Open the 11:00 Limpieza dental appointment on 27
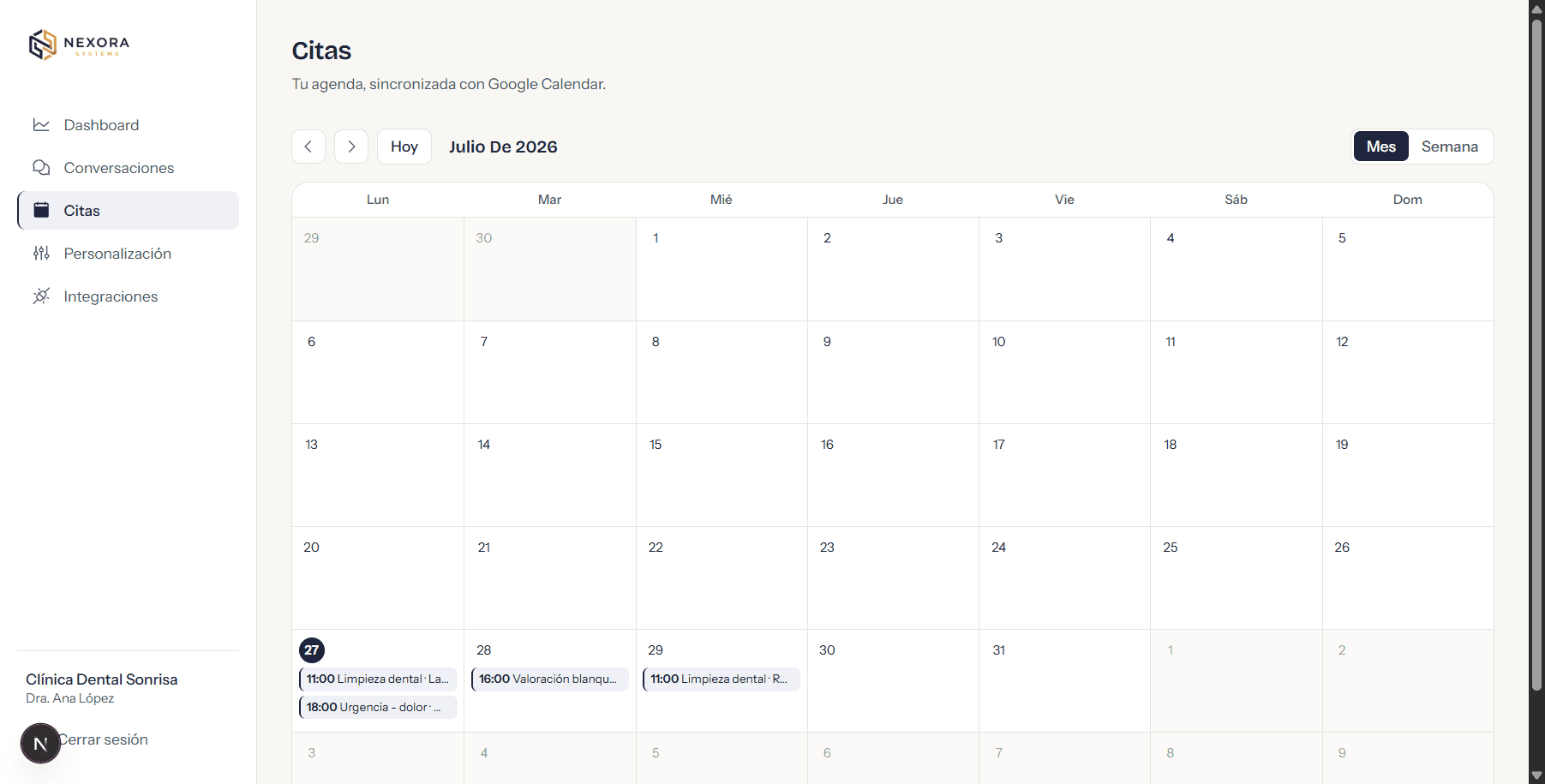 (x=378, y=679)
